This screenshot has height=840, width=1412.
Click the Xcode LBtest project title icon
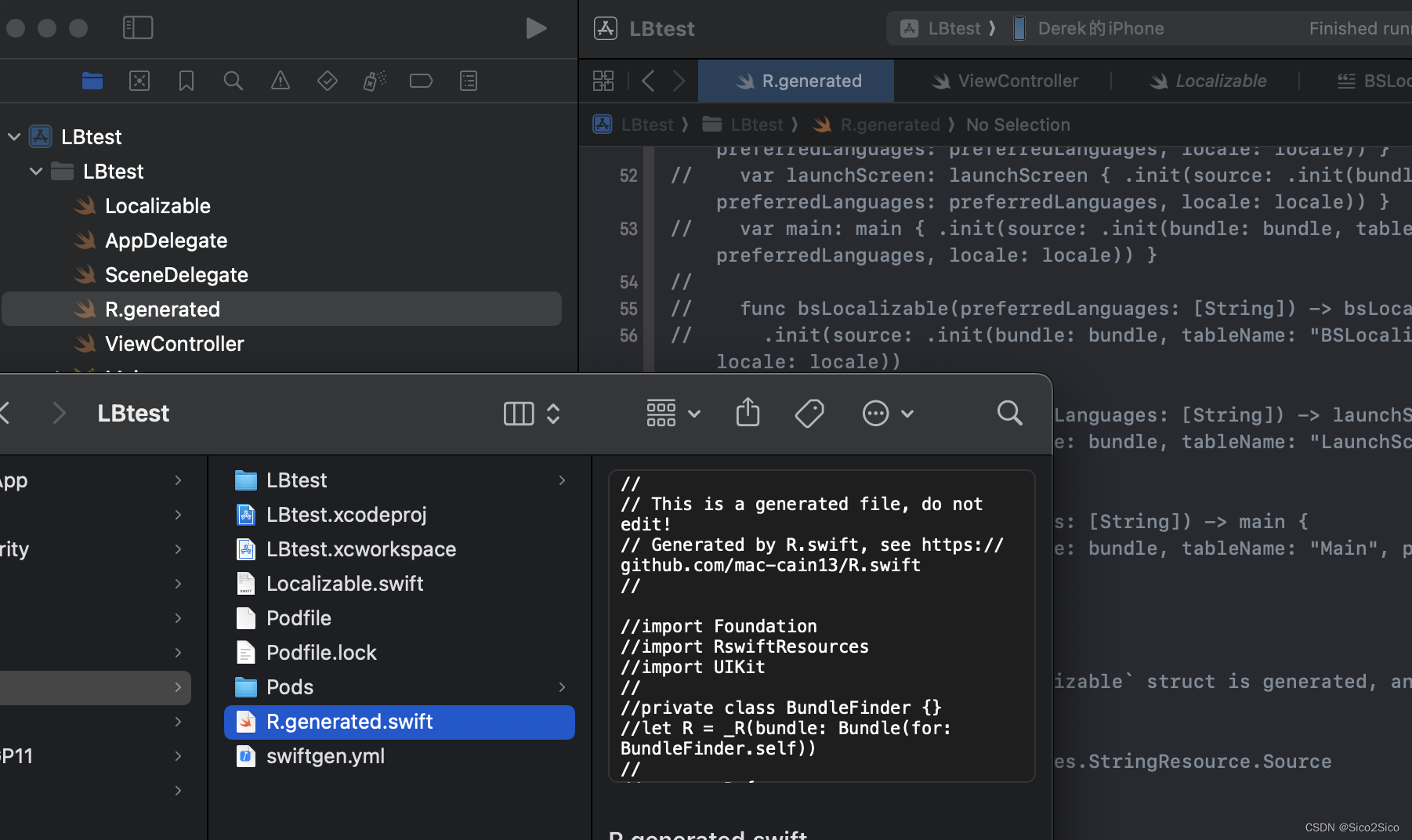[x=605, y=28]
